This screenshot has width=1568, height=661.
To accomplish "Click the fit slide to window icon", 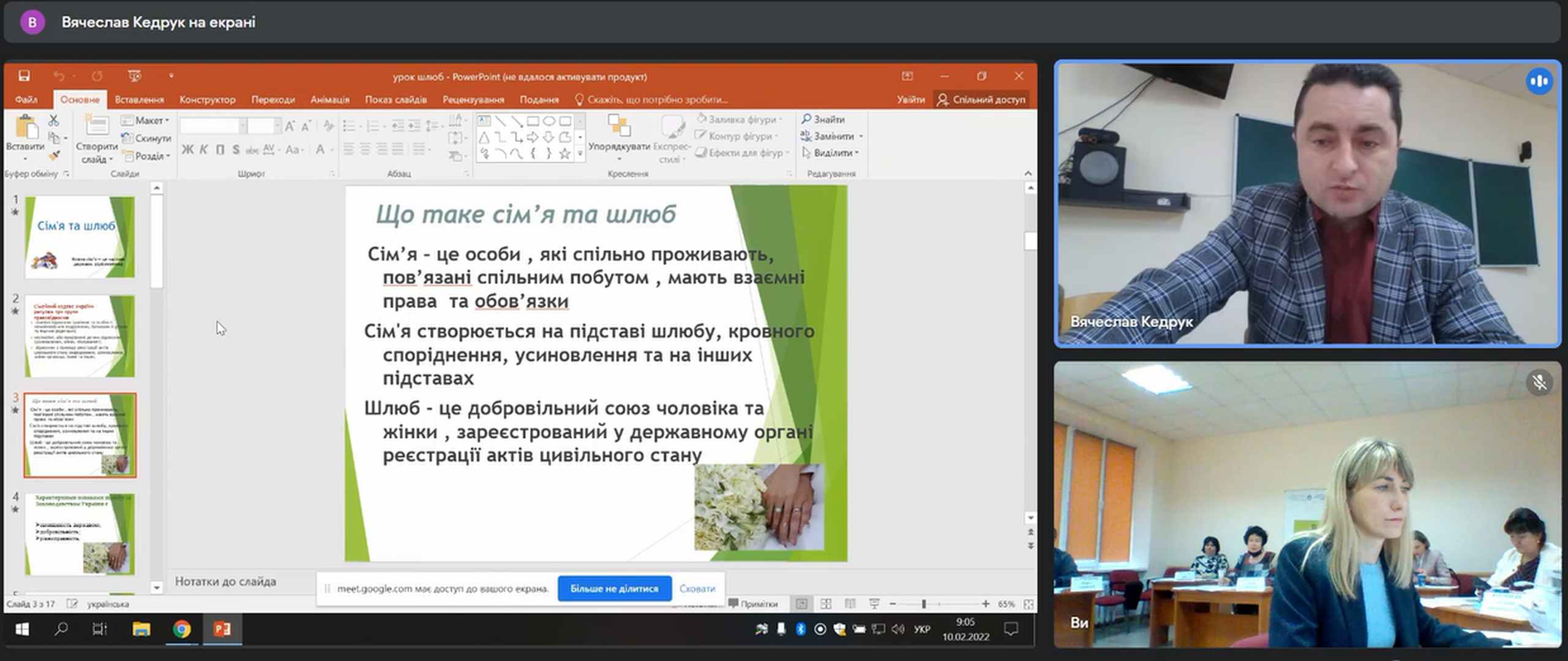I will click(x=1028, y=604).
